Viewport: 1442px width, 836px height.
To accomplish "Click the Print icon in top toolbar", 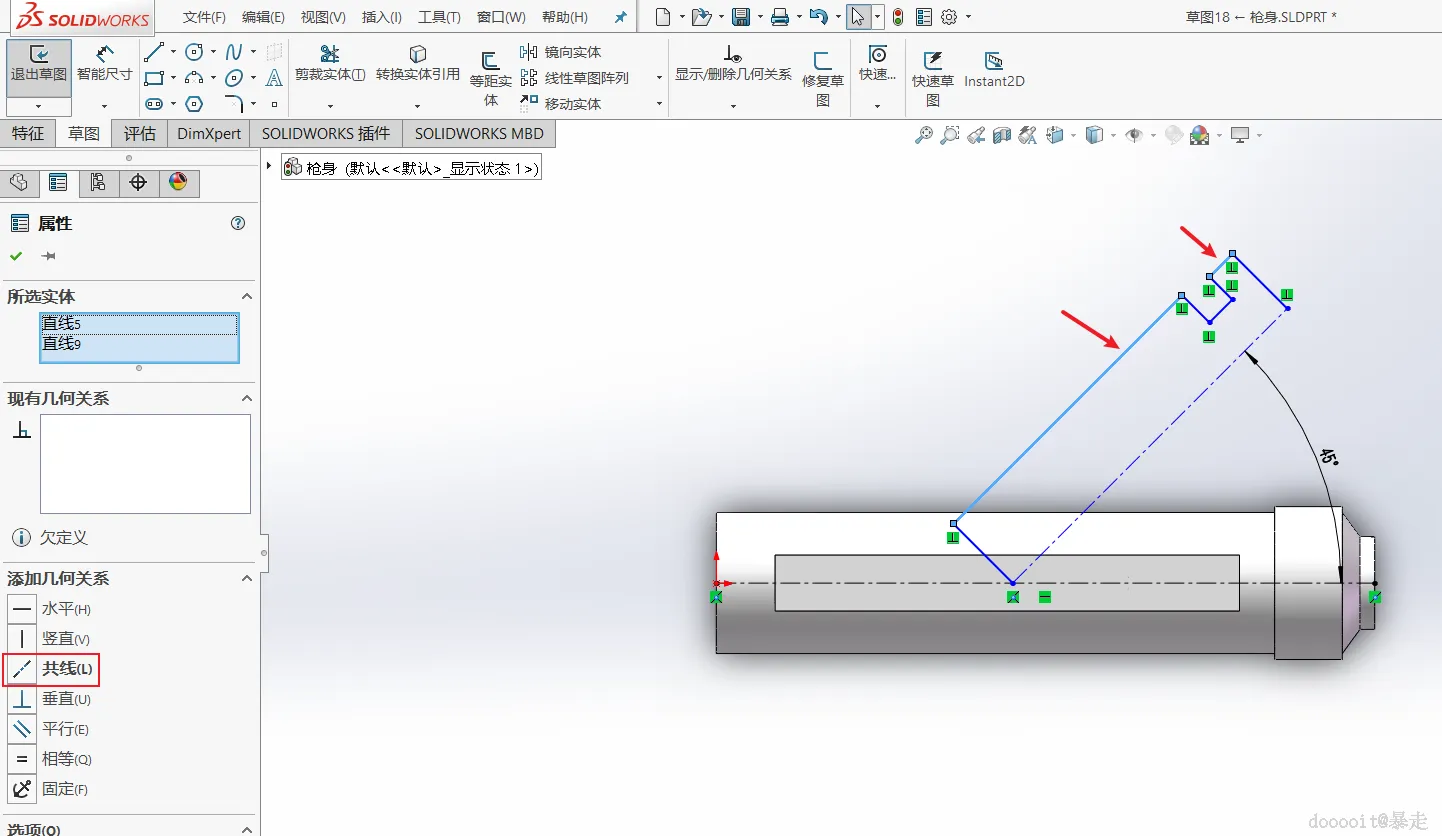I will [780, 17].
